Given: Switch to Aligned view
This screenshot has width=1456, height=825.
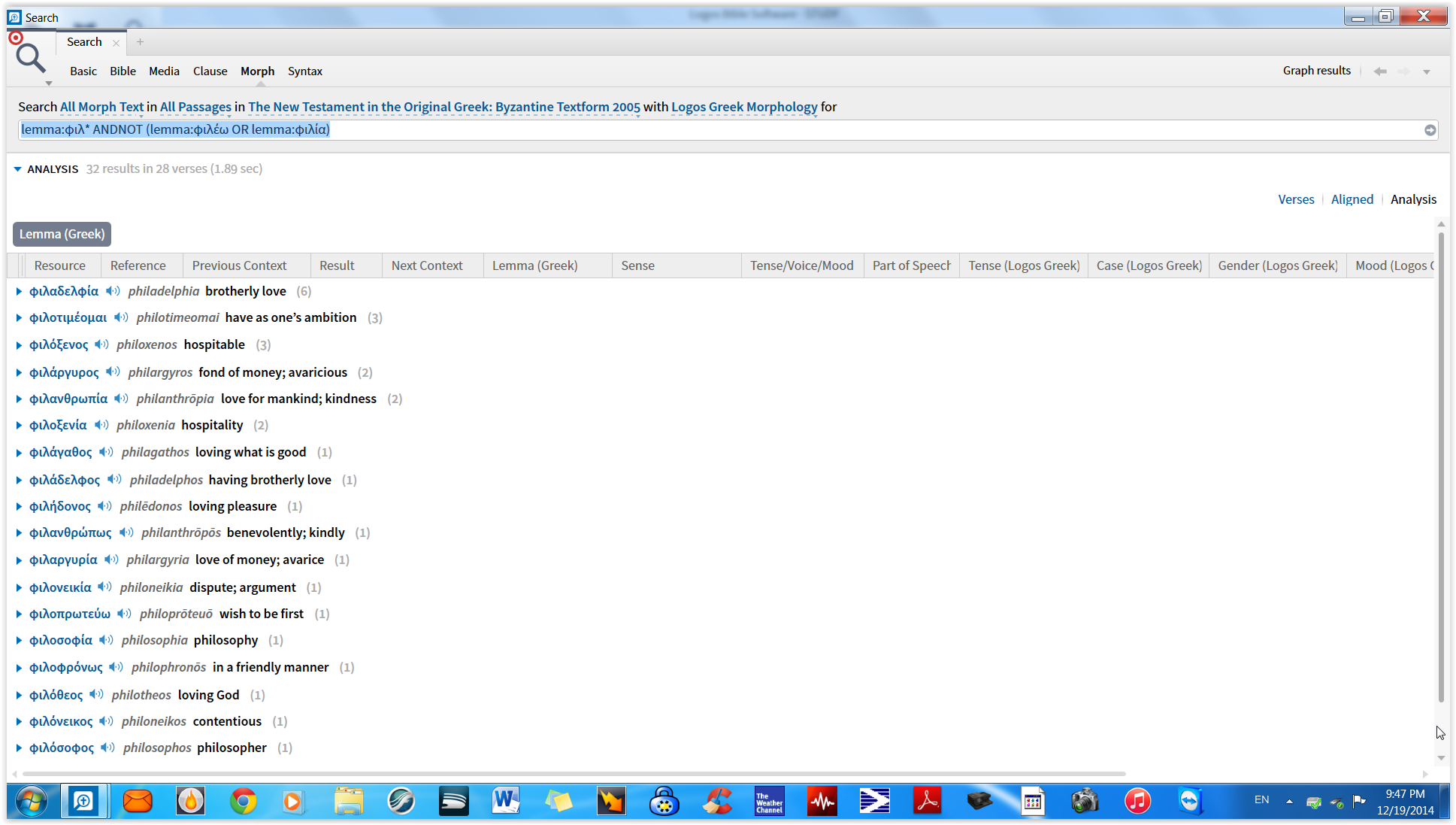Looking at the screenshot, I should point(1352,199).
